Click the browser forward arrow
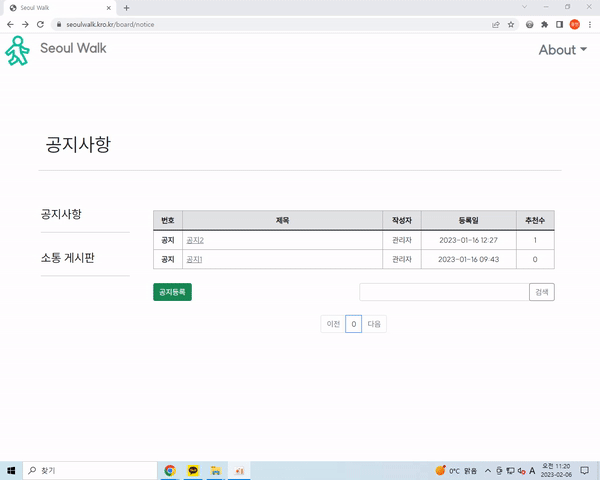This screenshot has width=600, height=480. (25, 24)
